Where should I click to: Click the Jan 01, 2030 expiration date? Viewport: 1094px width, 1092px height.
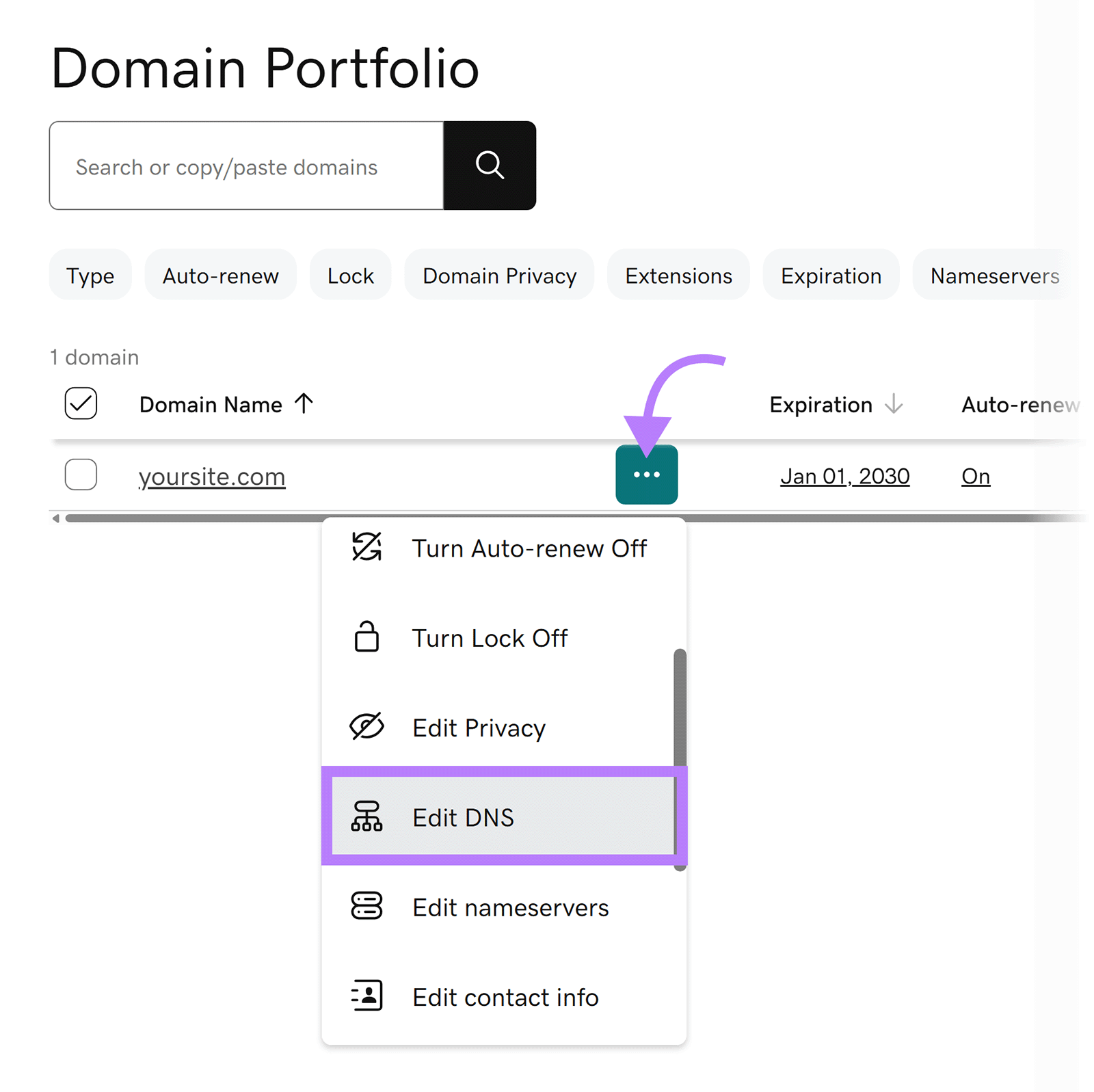coord(844,476)
